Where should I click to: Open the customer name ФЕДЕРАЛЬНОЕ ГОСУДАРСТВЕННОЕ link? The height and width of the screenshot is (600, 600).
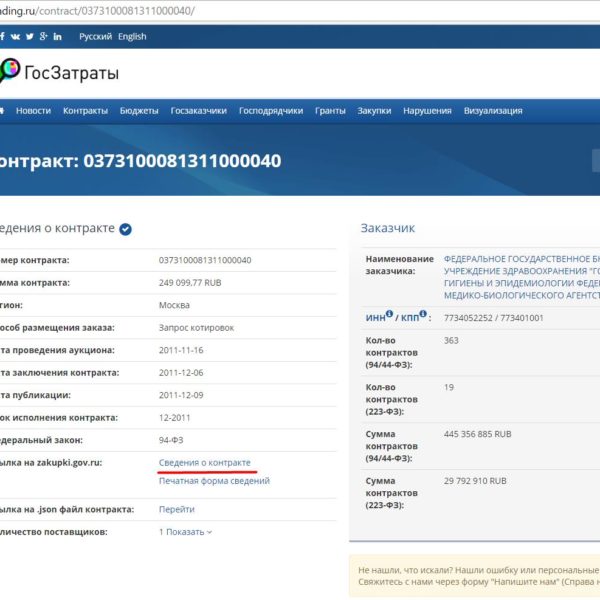click(522, 277)
